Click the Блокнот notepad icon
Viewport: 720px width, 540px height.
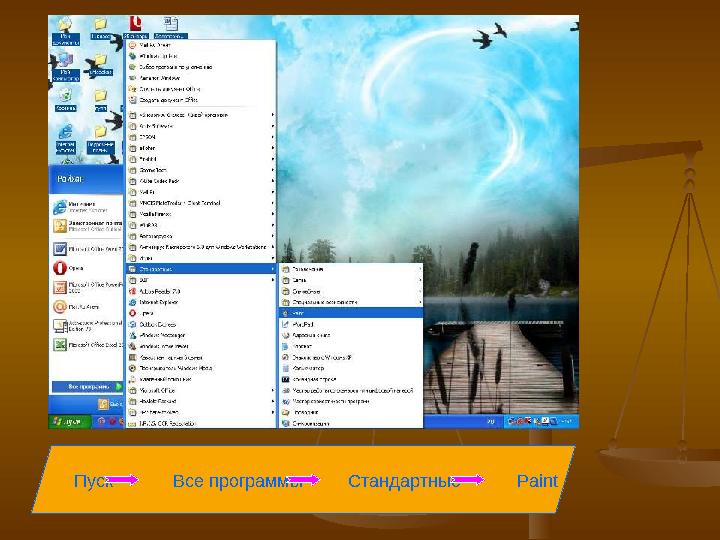pos(285,346)
